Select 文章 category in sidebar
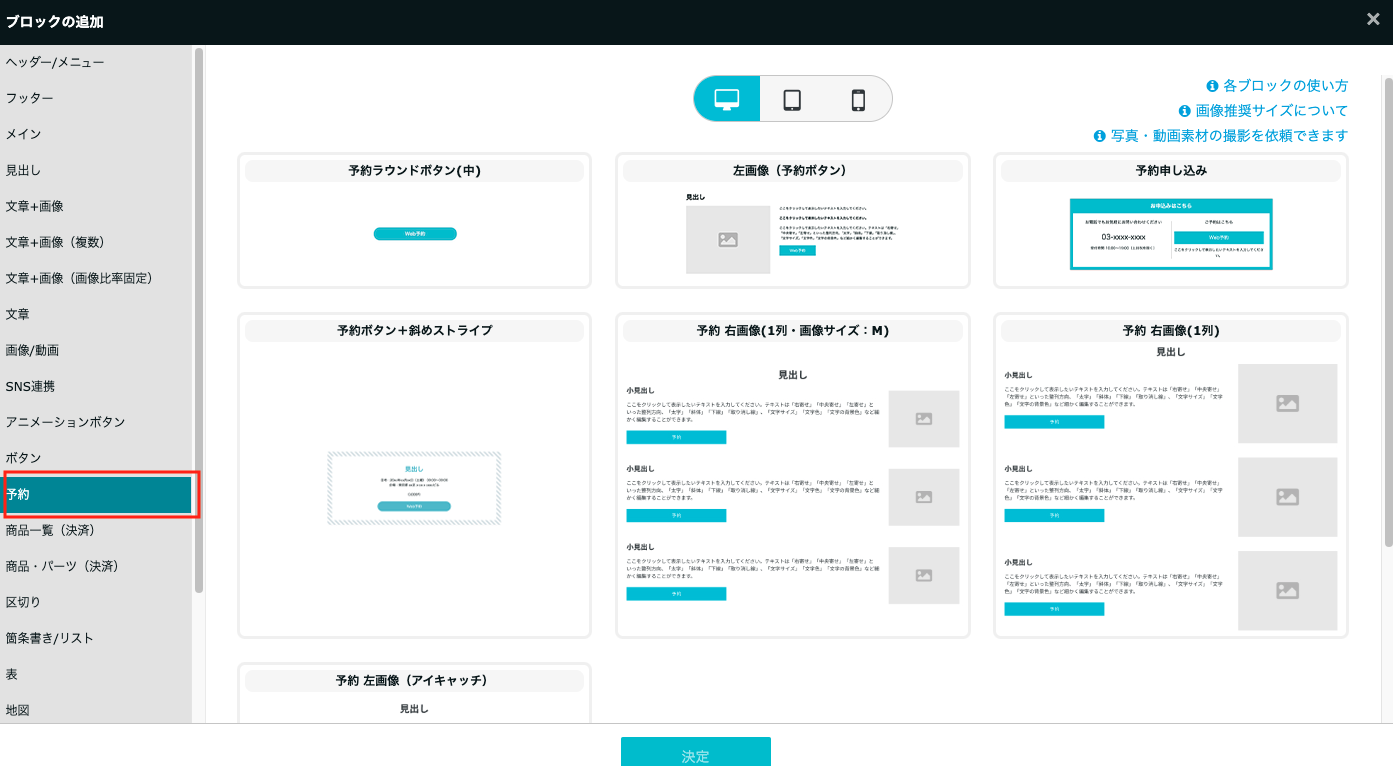1393x766 pixels. pyautogui.click(x=96, y=314)
